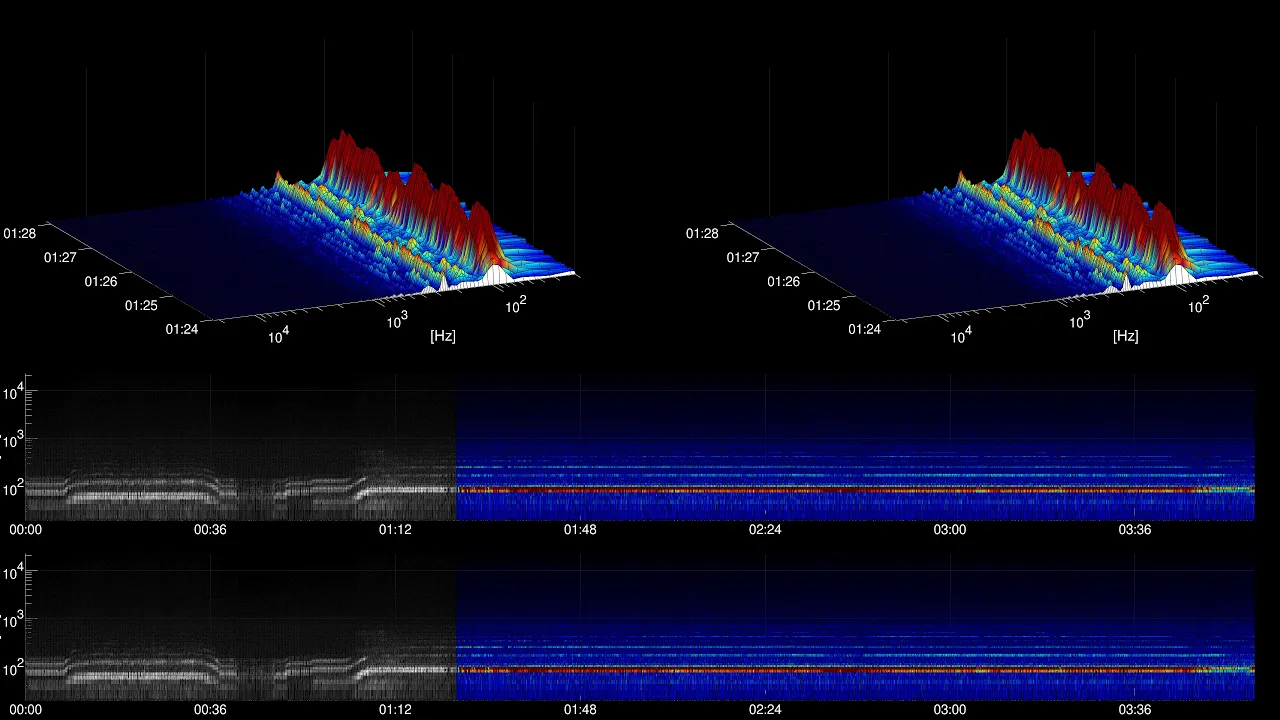Seek to 01:48 on the lower spectrogram timeline
The width and height of the screenshot is (1280, 720).
click(580, 709)
